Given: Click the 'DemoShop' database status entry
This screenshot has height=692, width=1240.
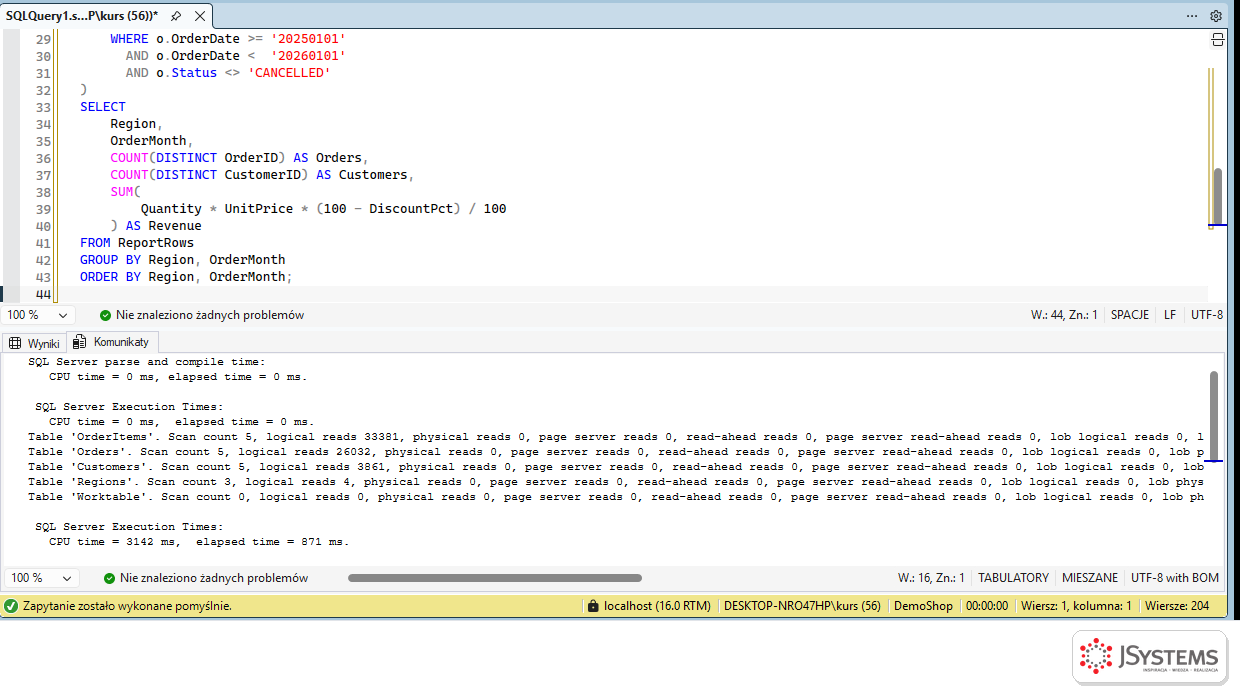Looking at the screenshot, I should tap(923, 606).
